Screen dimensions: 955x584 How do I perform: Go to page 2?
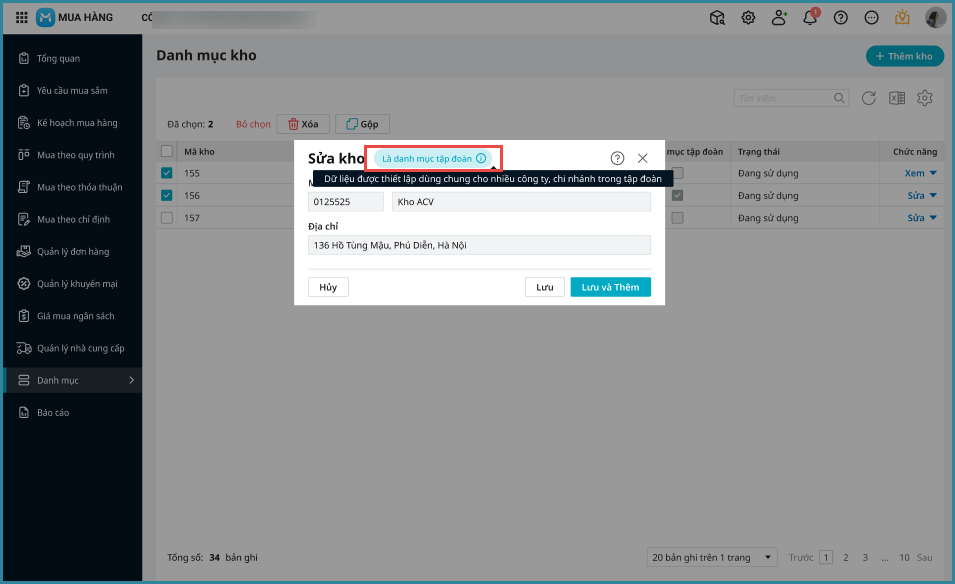coord(845,558)
